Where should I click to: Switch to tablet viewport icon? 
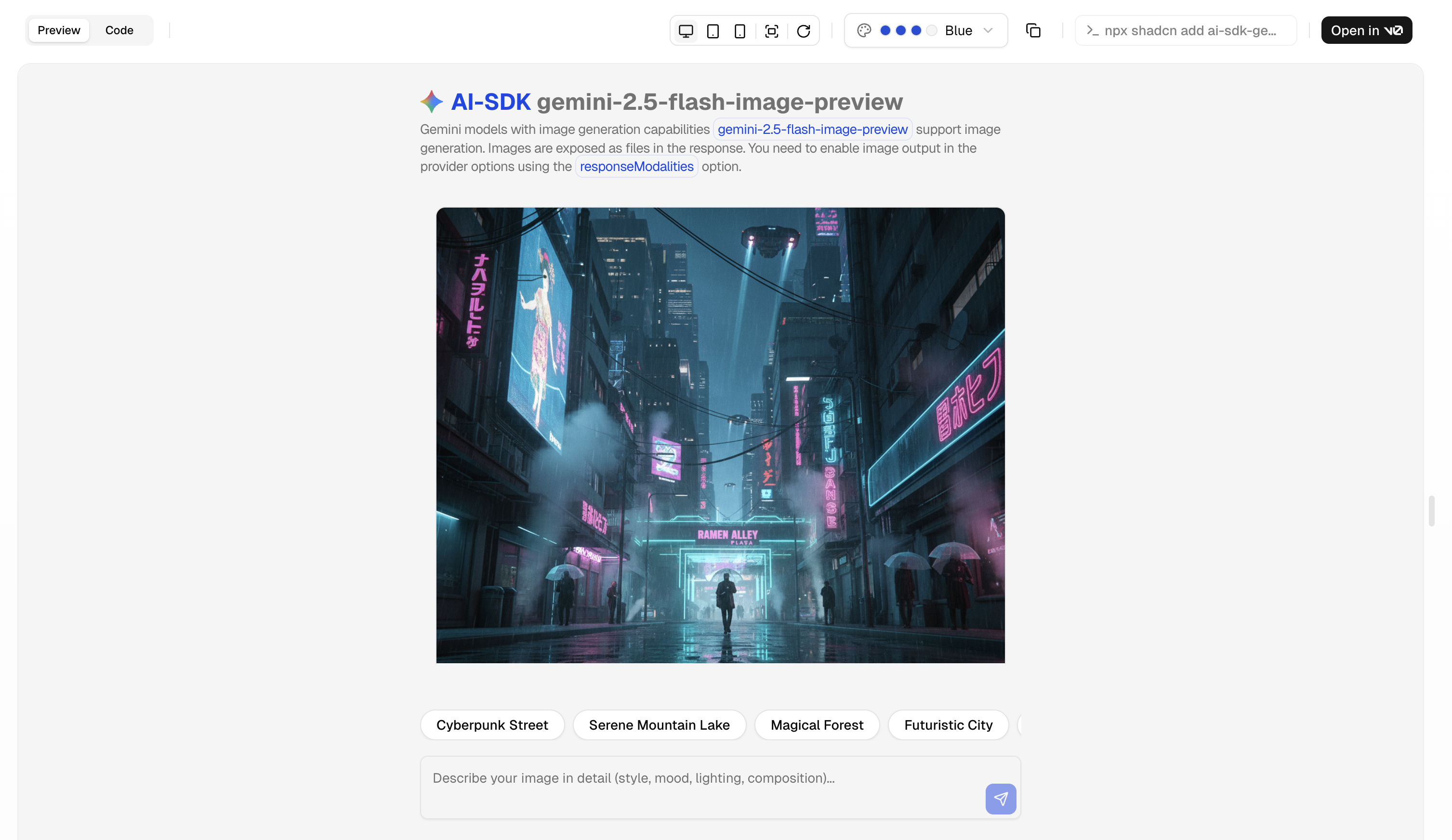click(713, 30)
